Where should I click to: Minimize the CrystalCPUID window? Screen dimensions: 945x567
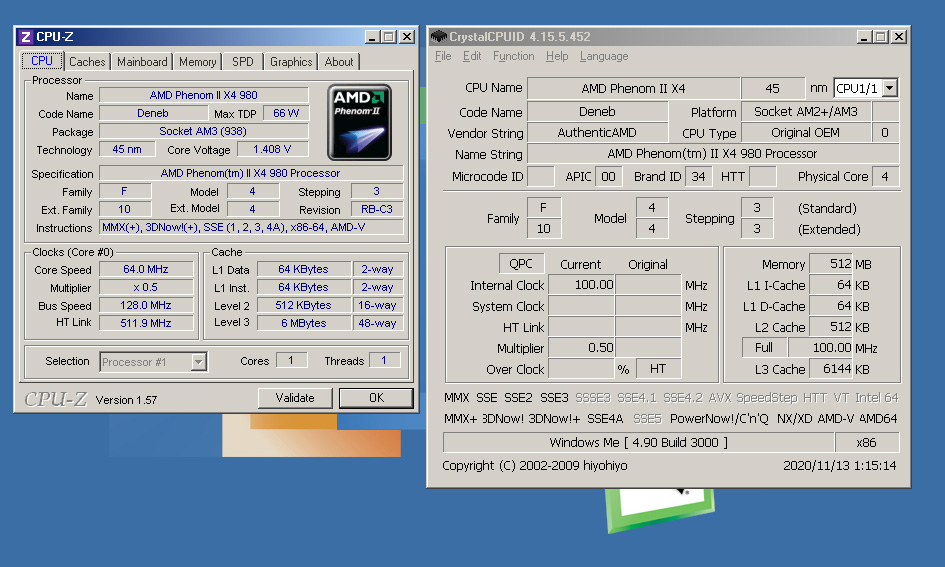(864, 37)
